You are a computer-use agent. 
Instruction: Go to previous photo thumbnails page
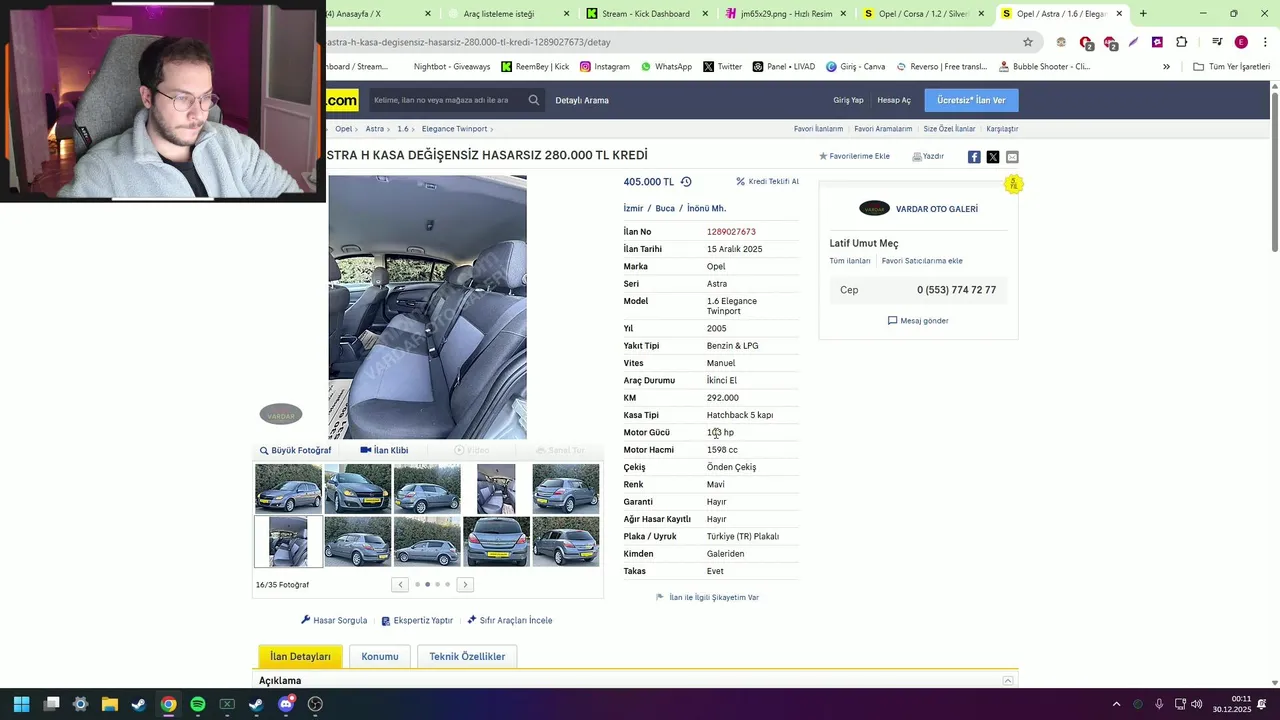400,584
